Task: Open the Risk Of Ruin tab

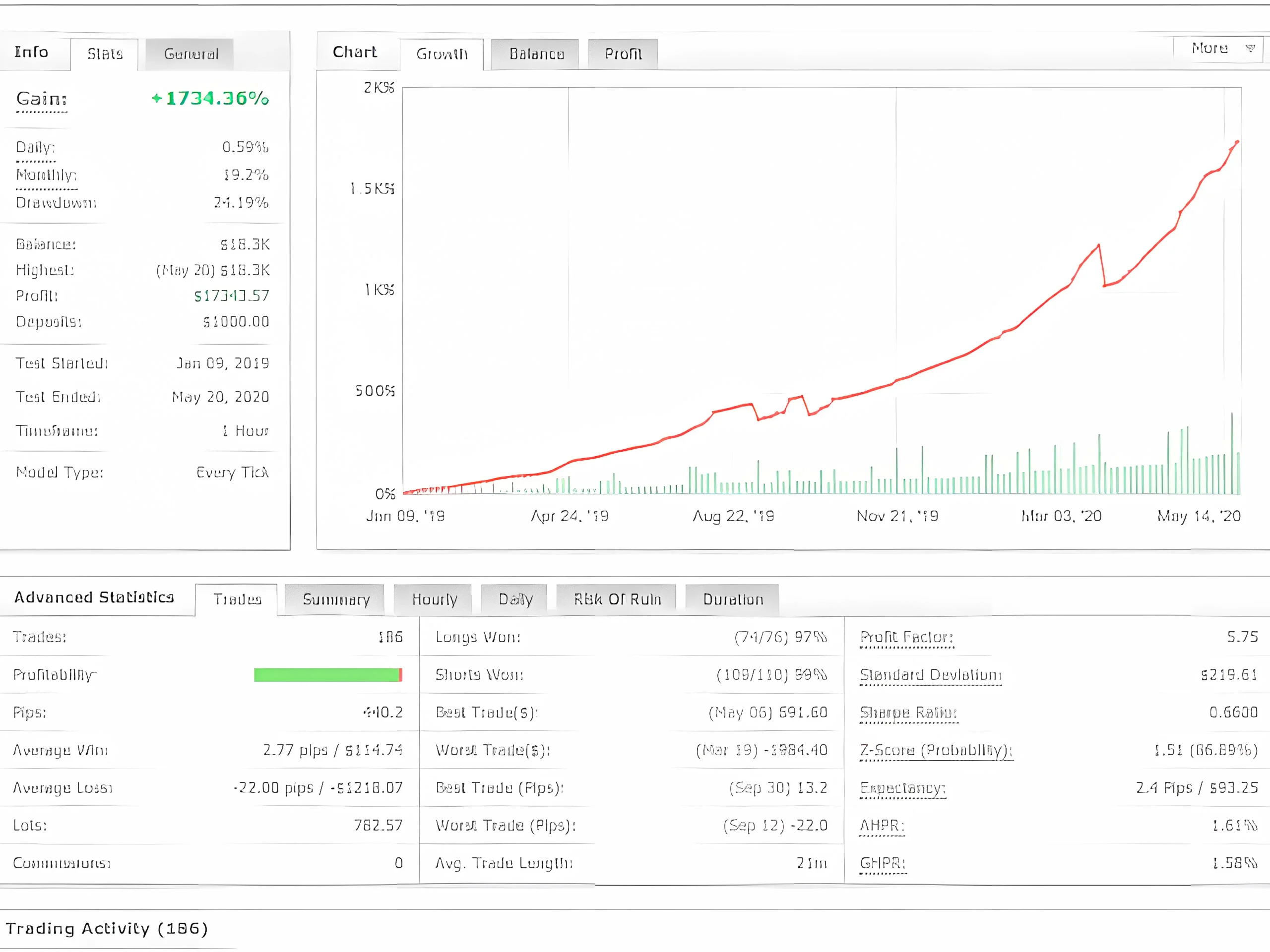Action: 617,599
